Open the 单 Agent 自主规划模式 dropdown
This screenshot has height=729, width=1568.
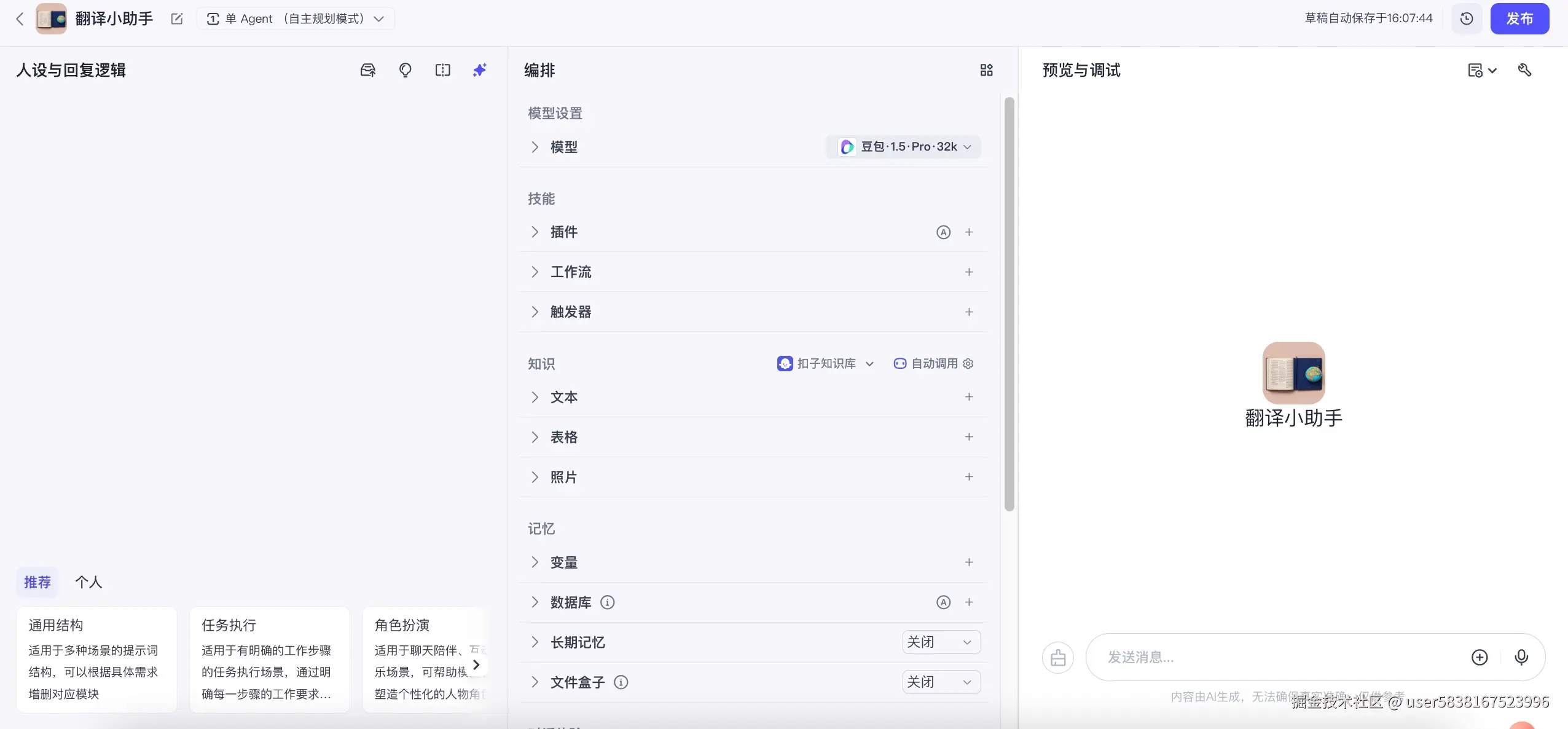tap(296, 18)
